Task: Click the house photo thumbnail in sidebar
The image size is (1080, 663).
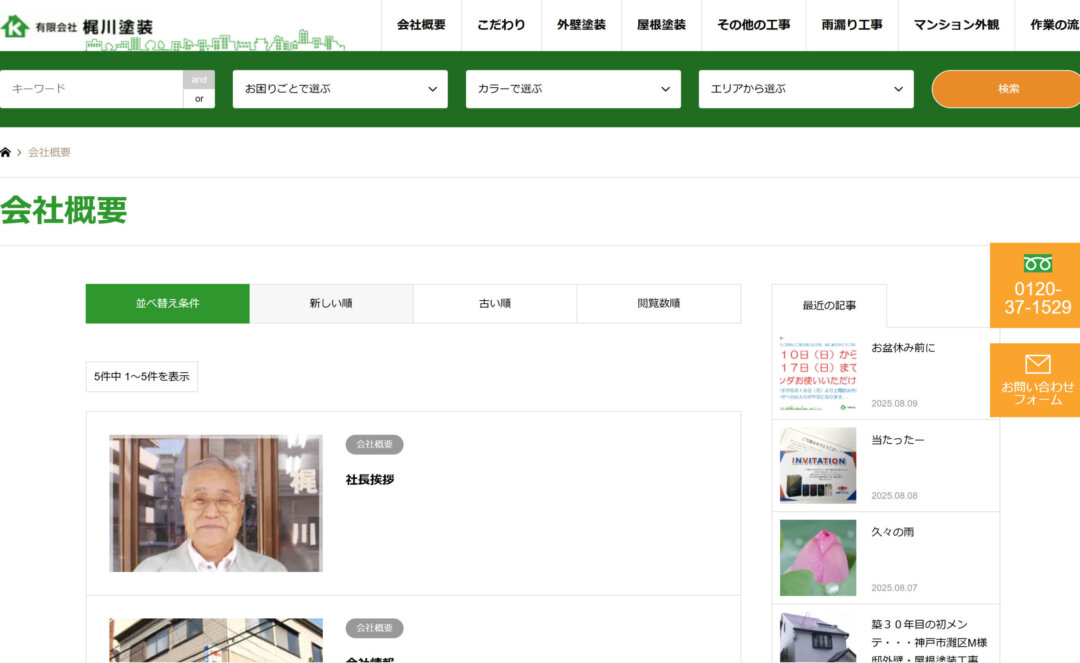Action: (818, 638)
